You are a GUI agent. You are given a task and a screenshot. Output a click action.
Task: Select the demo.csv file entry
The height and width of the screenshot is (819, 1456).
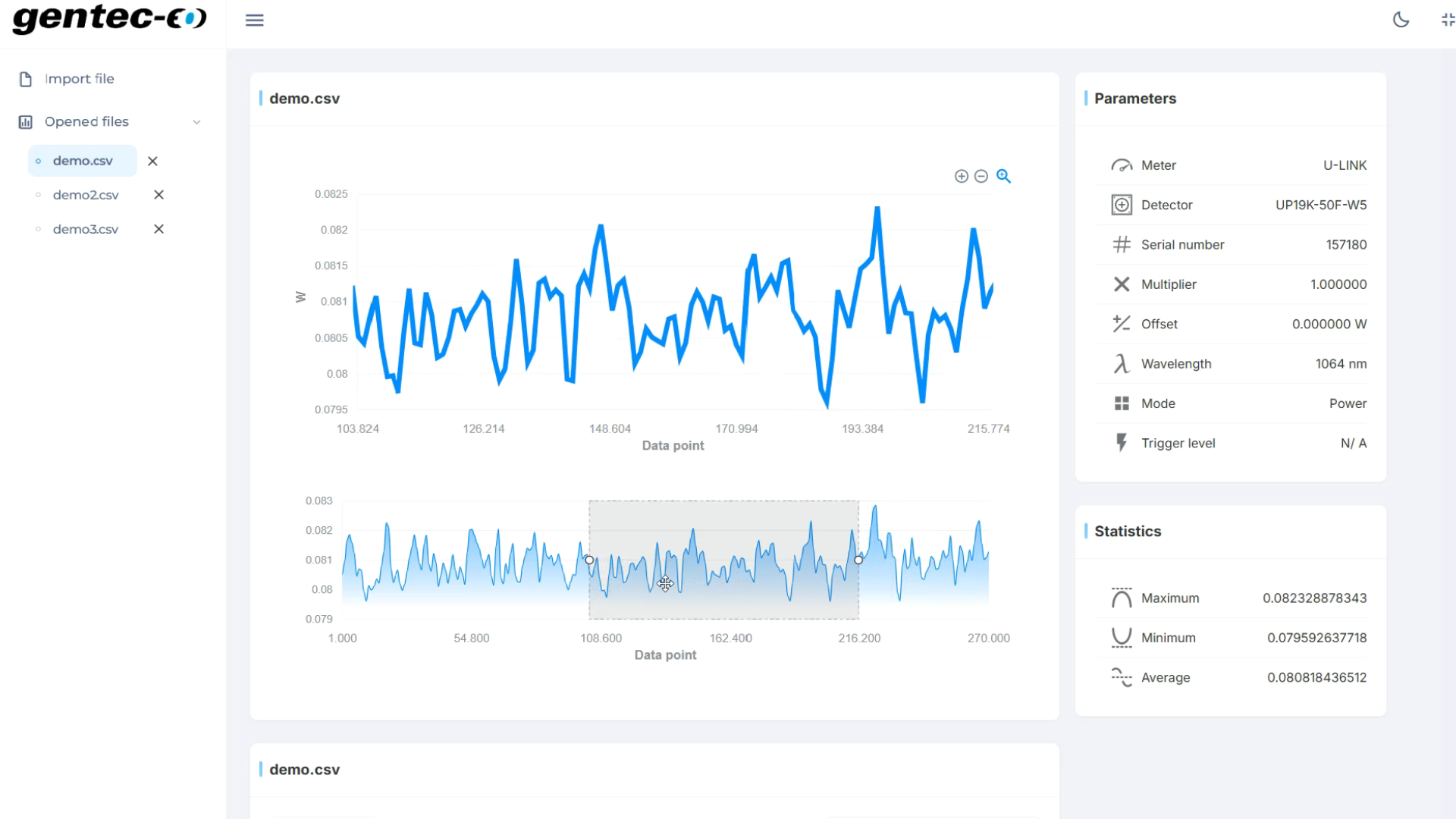[x=81, y=160]
